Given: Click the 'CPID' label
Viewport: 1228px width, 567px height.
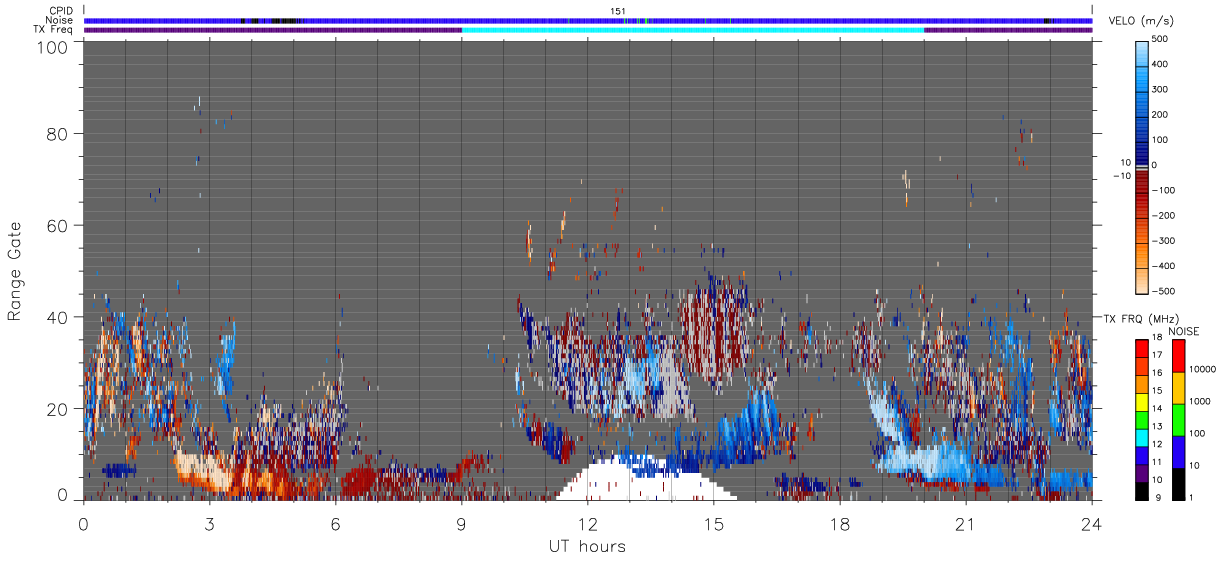Looking at the screenshot, I should (61, 11).
